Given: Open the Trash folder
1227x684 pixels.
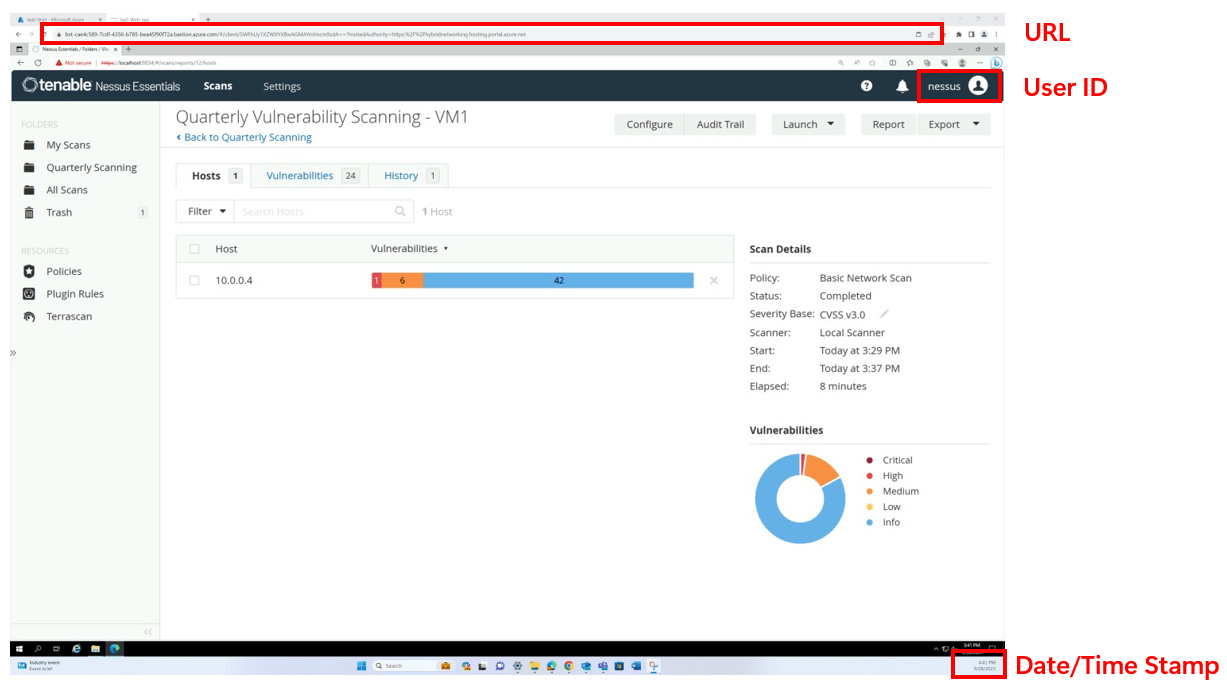Looking at the screenshot, I should click(58, 212).
